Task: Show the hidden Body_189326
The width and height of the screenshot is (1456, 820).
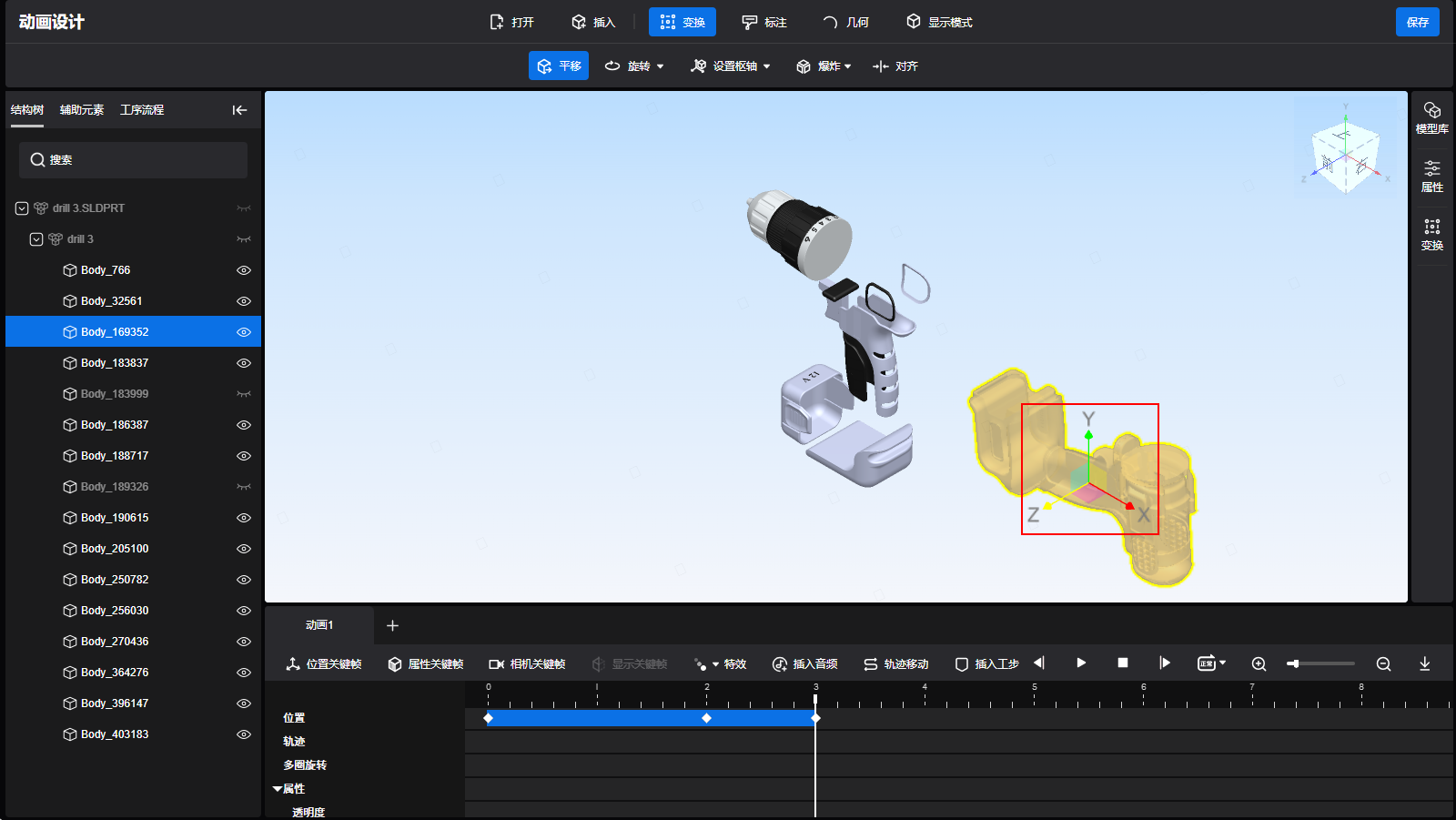Action: click(x=244, y=487)
